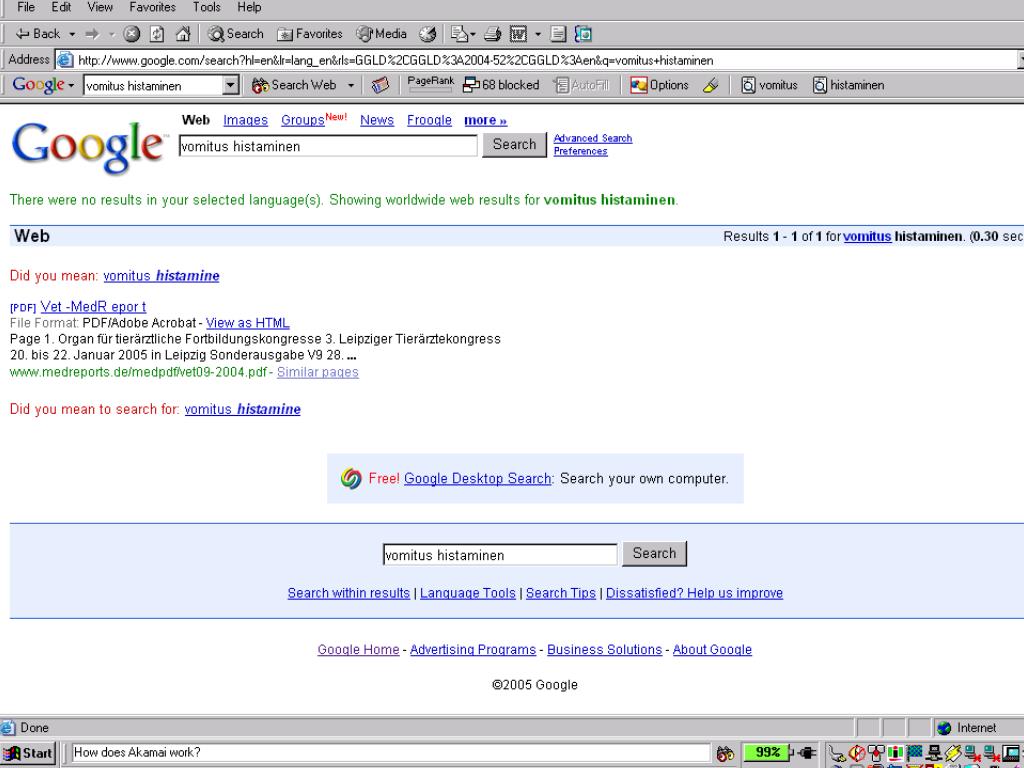Click the binoculars search icon on taskbar
The height and width of the screenshot is (768, 1024).
[x=725, y=754]
